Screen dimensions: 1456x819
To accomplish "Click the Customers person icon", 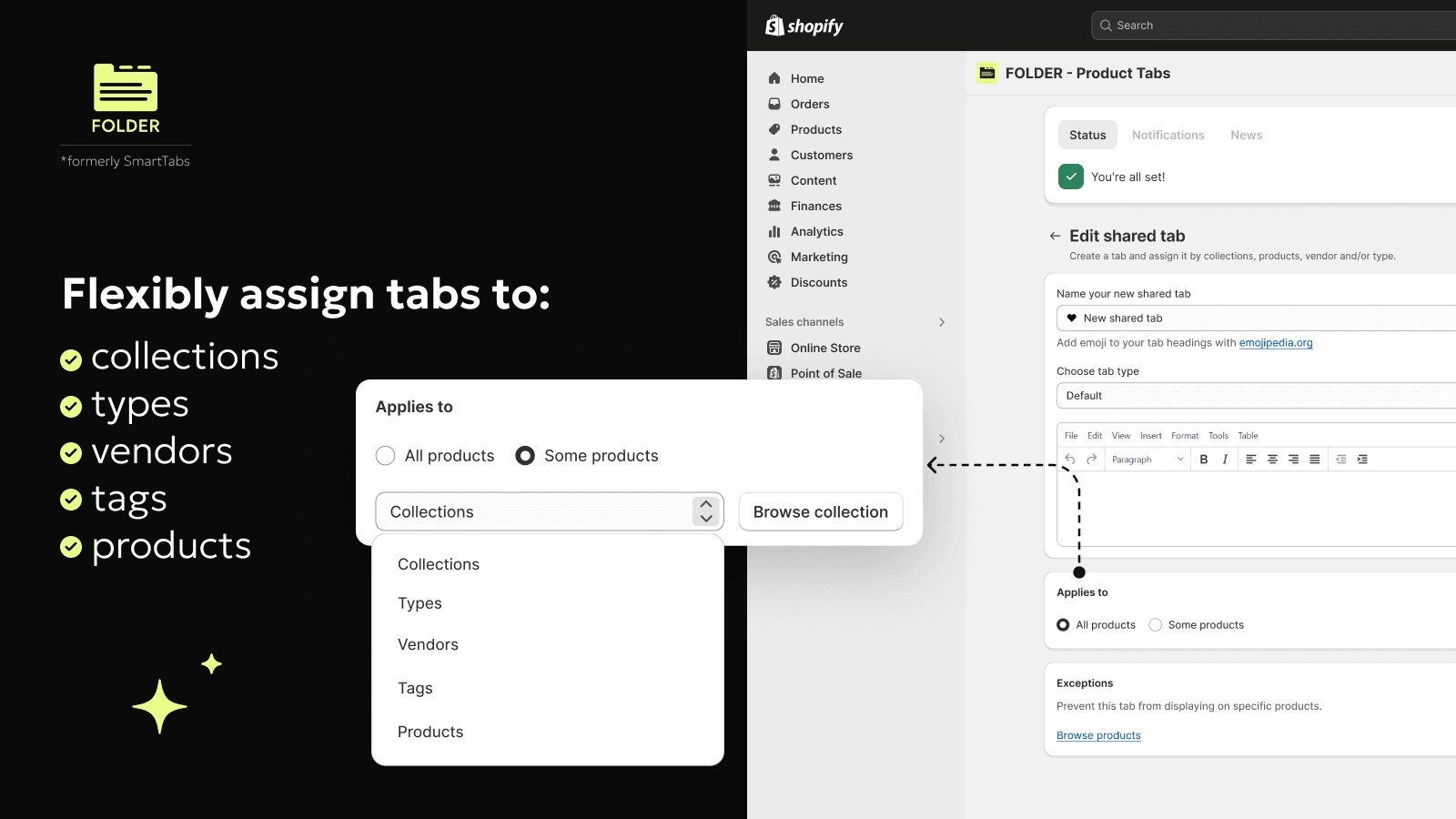I will pyautogui.click(x=774, y=155).
